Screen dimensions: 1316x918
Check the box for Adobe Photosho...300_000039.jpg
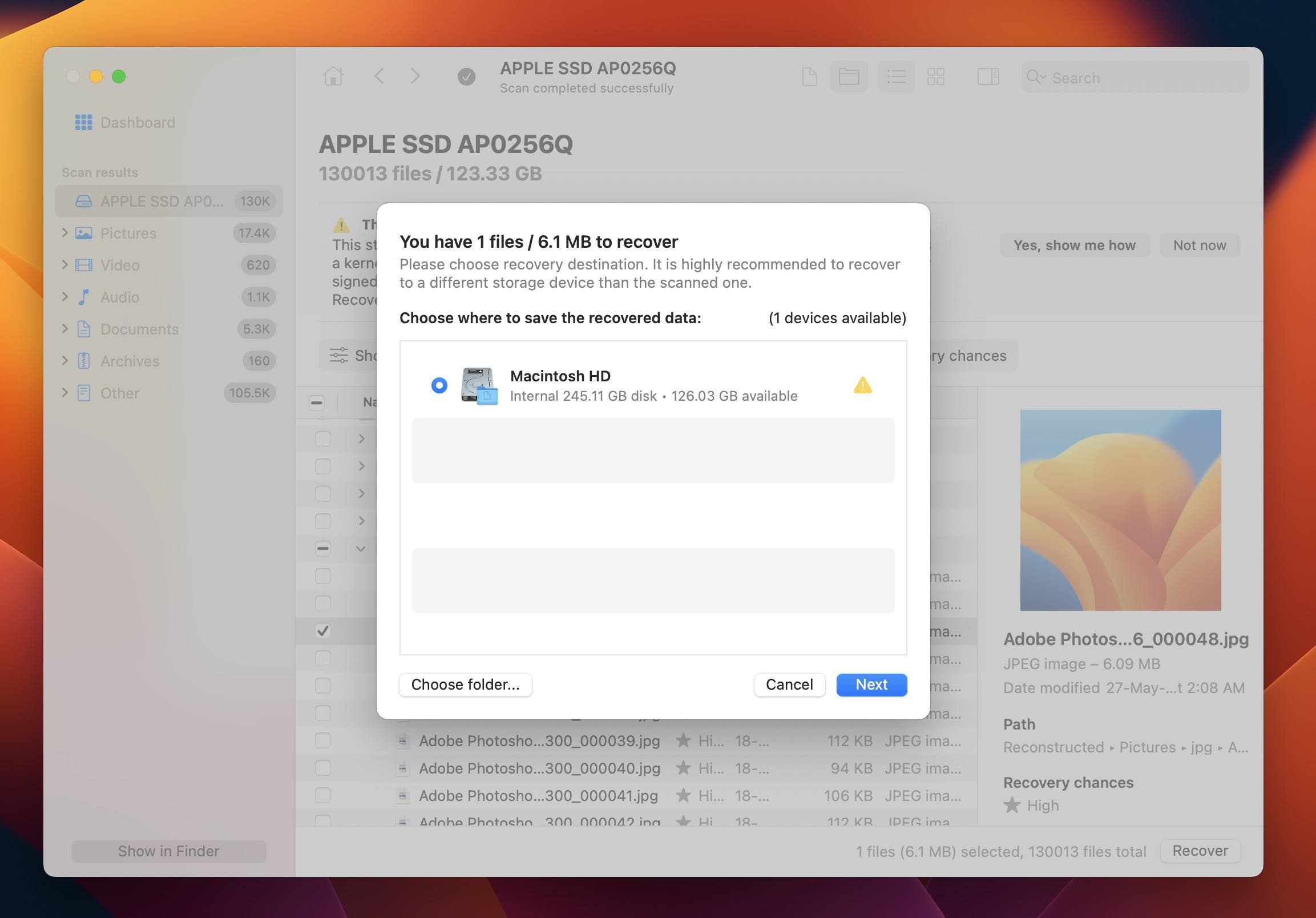tap(322, 741)
